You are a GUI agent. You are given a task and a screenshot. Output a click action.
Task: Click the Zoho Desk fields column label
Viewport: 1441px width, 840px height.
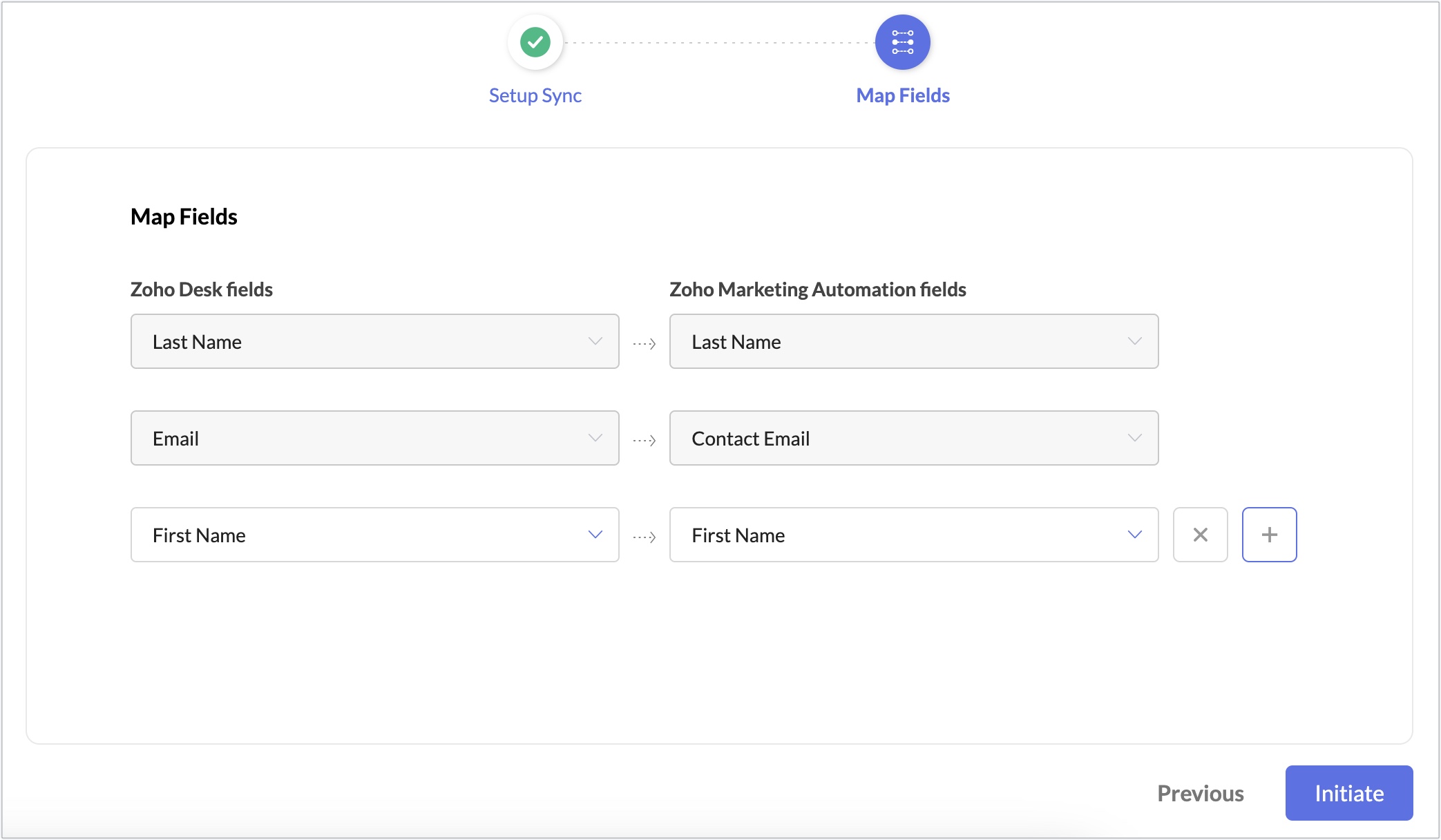[x=202, y=289]
